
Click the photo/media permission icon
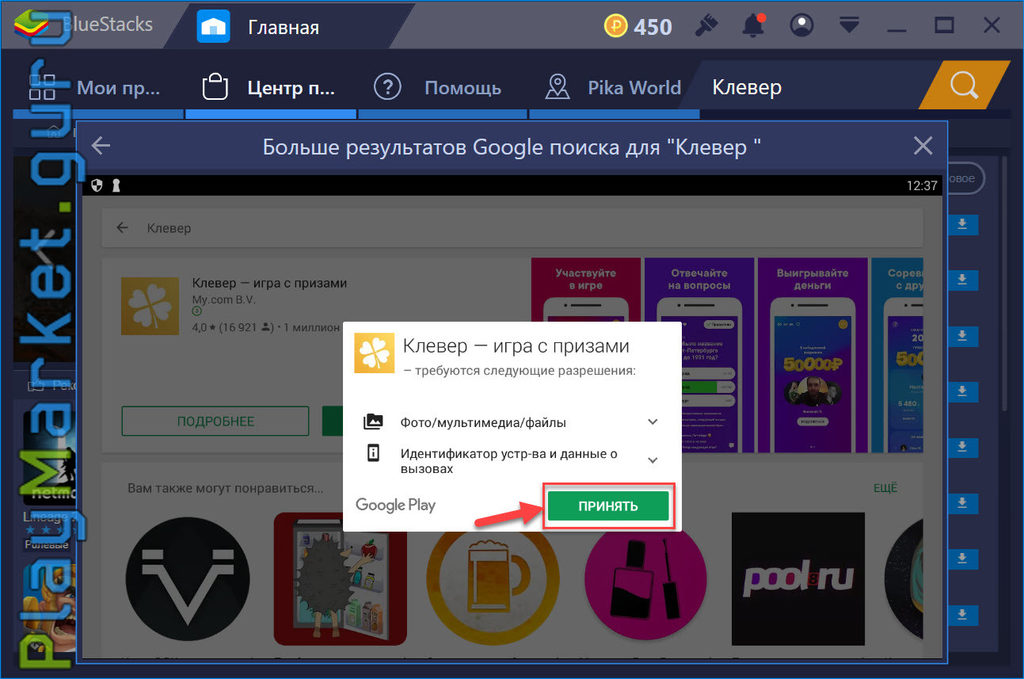click(373, 422)
